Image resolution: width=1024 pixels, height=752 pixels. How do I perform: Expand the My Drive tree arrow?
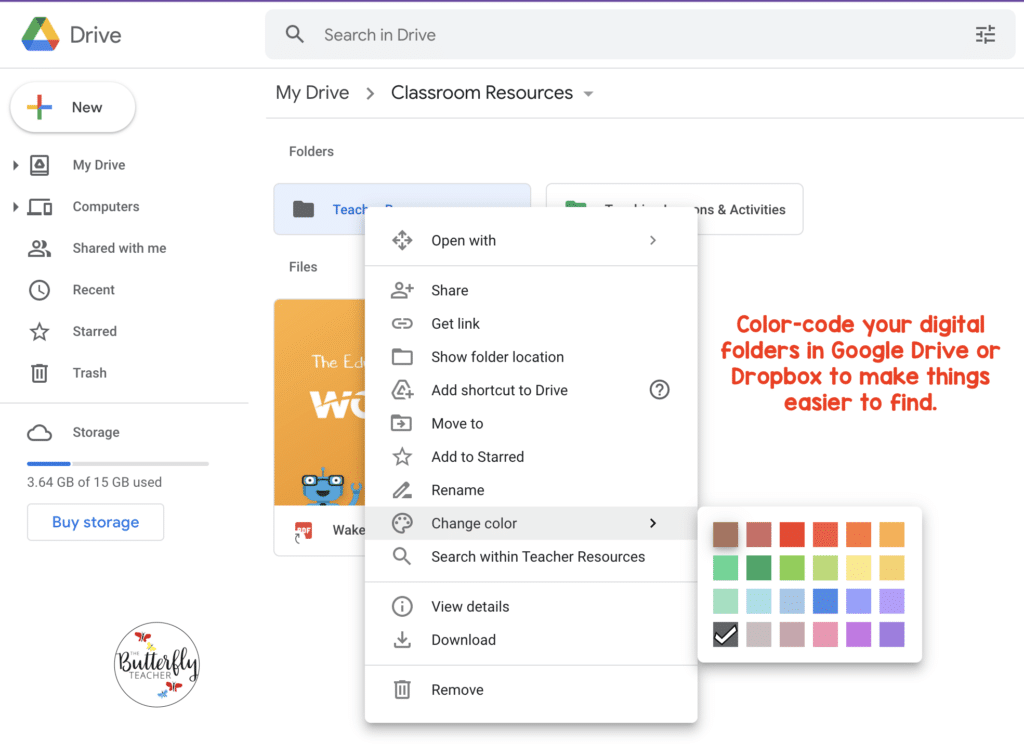16,165
